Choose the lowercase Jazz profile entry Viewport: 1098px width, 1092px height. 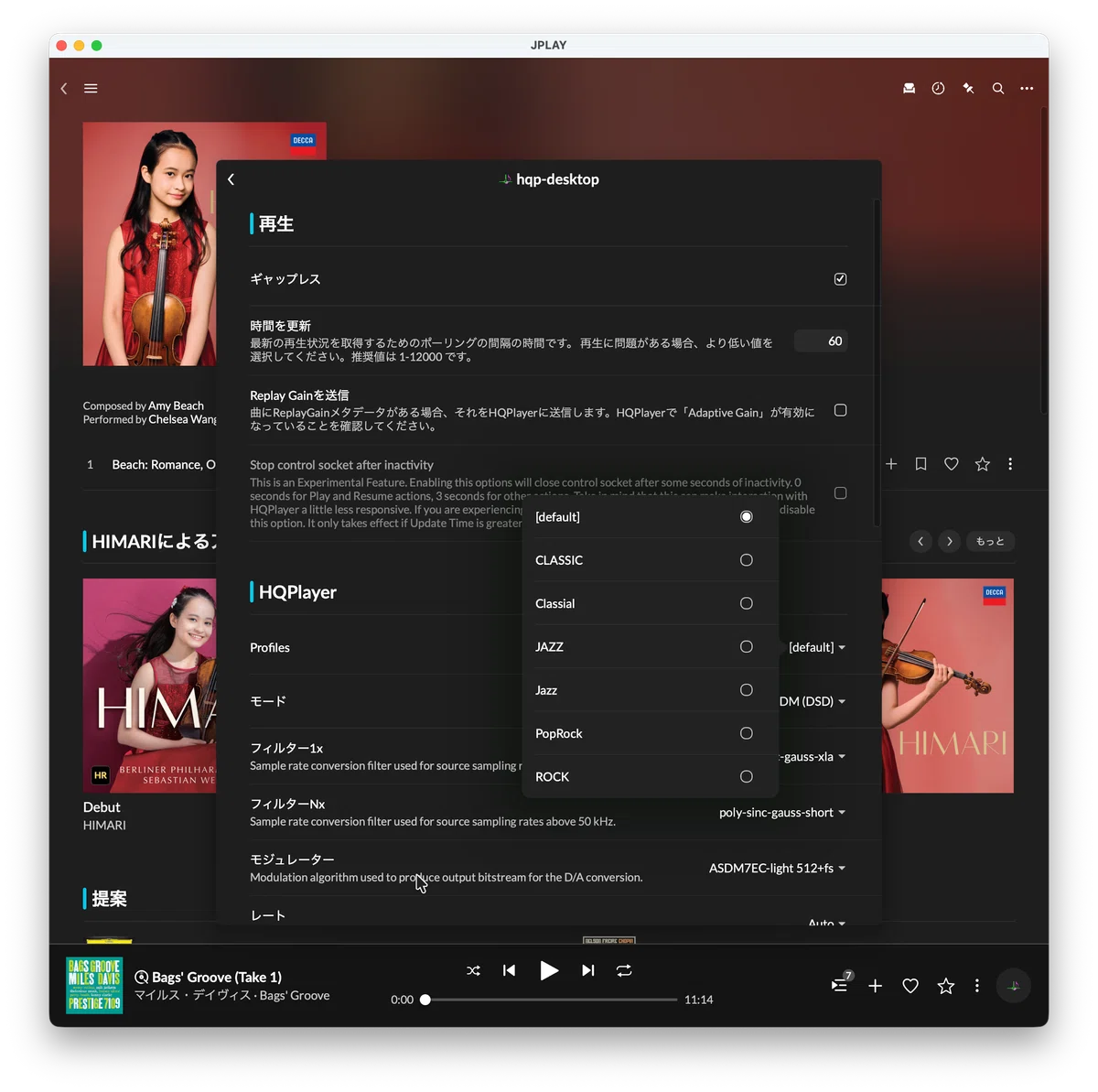[650, 690]
